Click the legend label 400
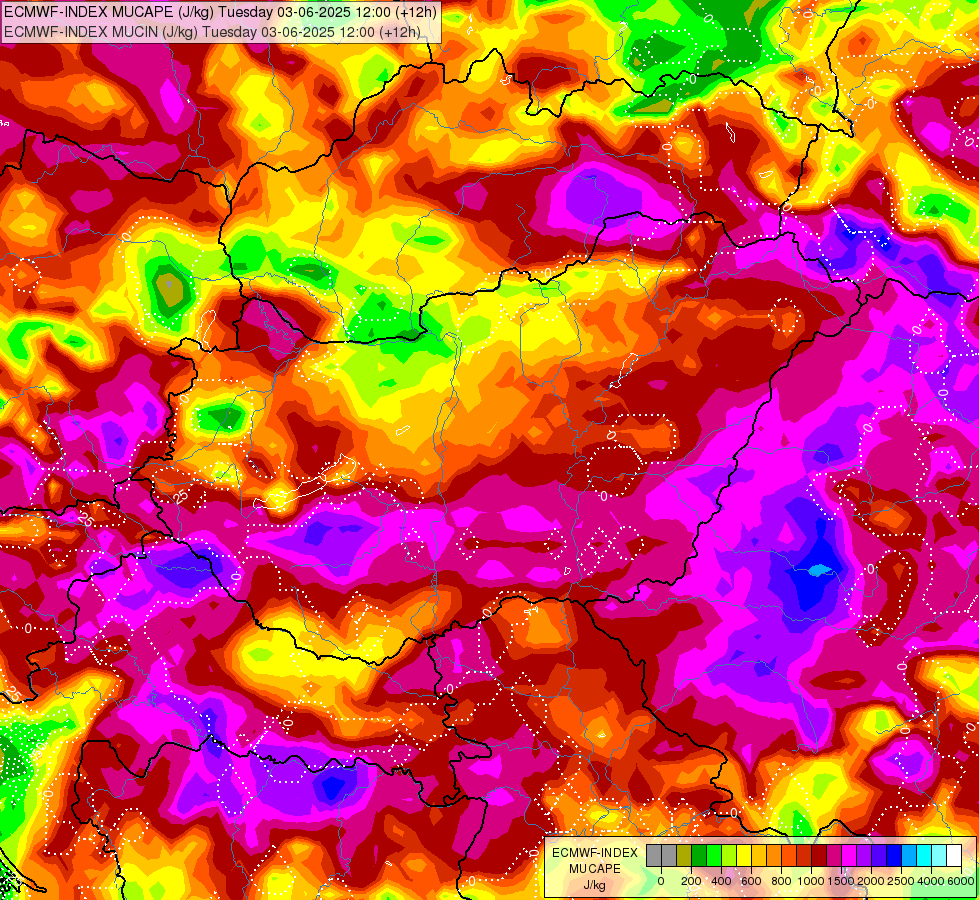The width and height of the screenshot is (979, 900). [722, 881]
